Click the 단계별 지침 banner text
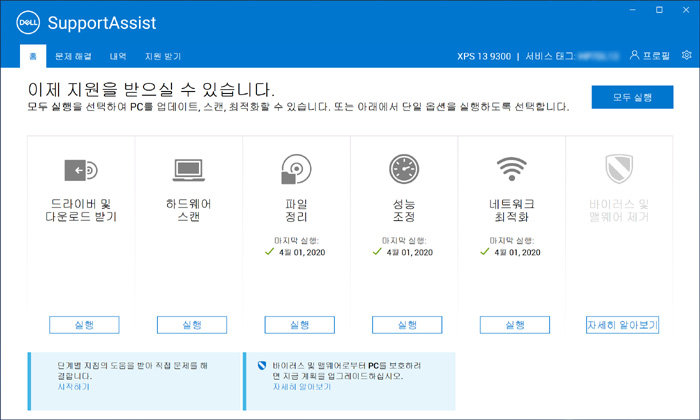700x420 pixels. click(133, 371)
